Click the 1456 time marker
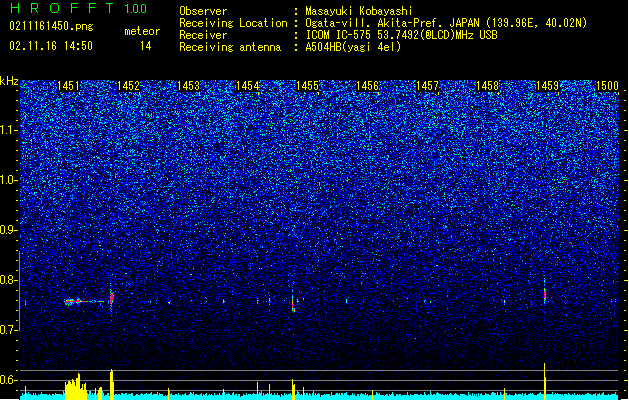Screen dimensions: 629x400 coord(367,86)
